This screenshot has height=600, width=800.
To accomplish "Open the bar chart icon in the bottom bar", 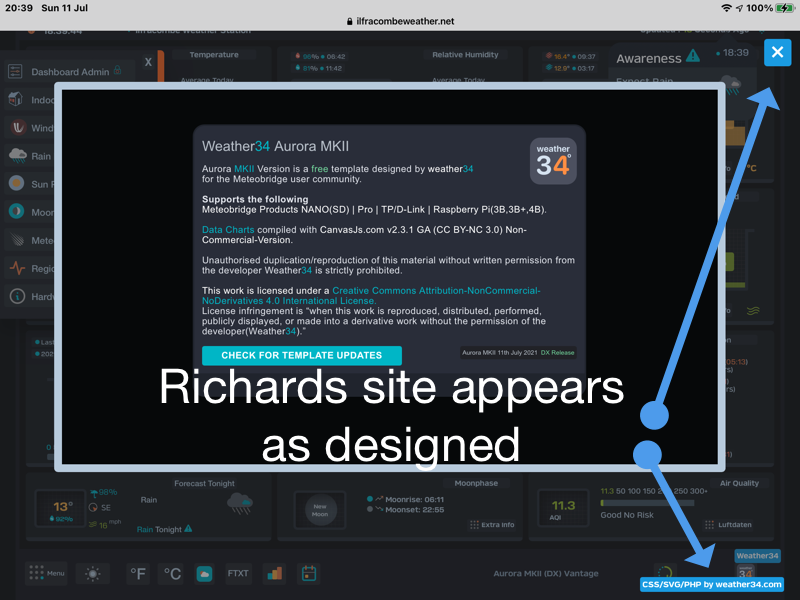I will (274, 573).
